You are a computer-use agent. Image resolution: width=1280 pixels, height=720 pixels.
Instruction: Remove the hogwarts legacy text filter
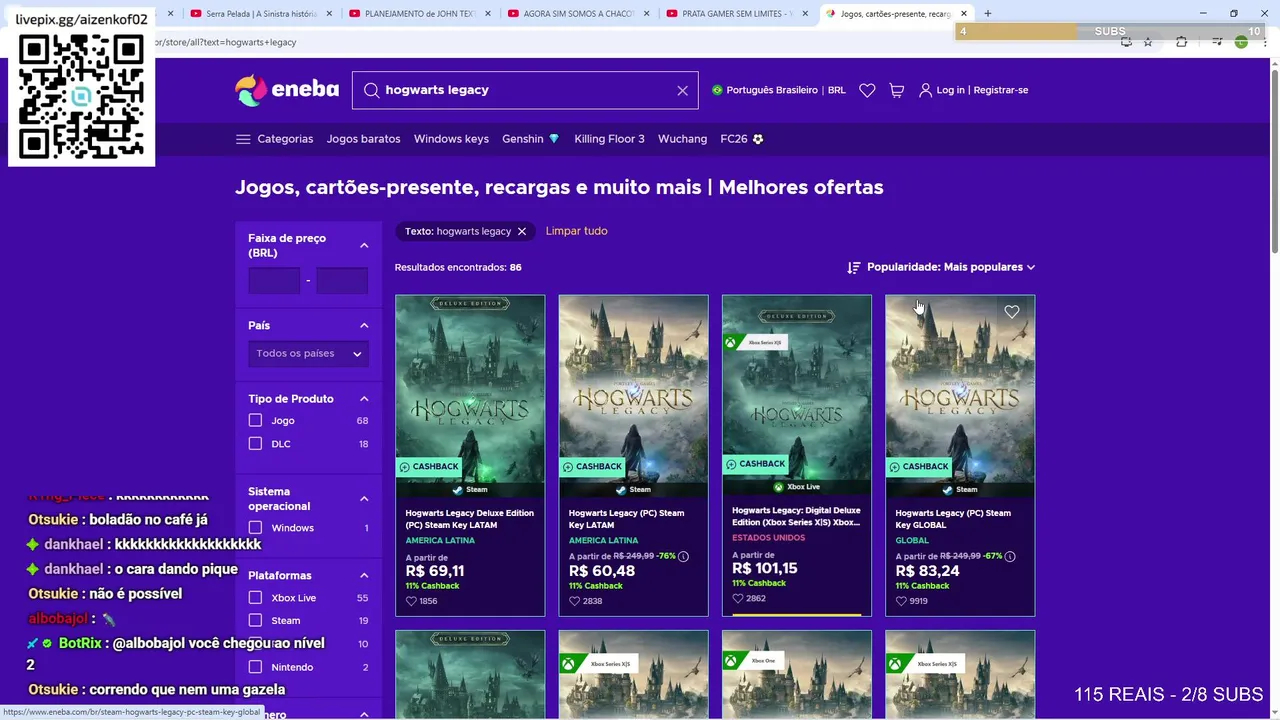521,231
